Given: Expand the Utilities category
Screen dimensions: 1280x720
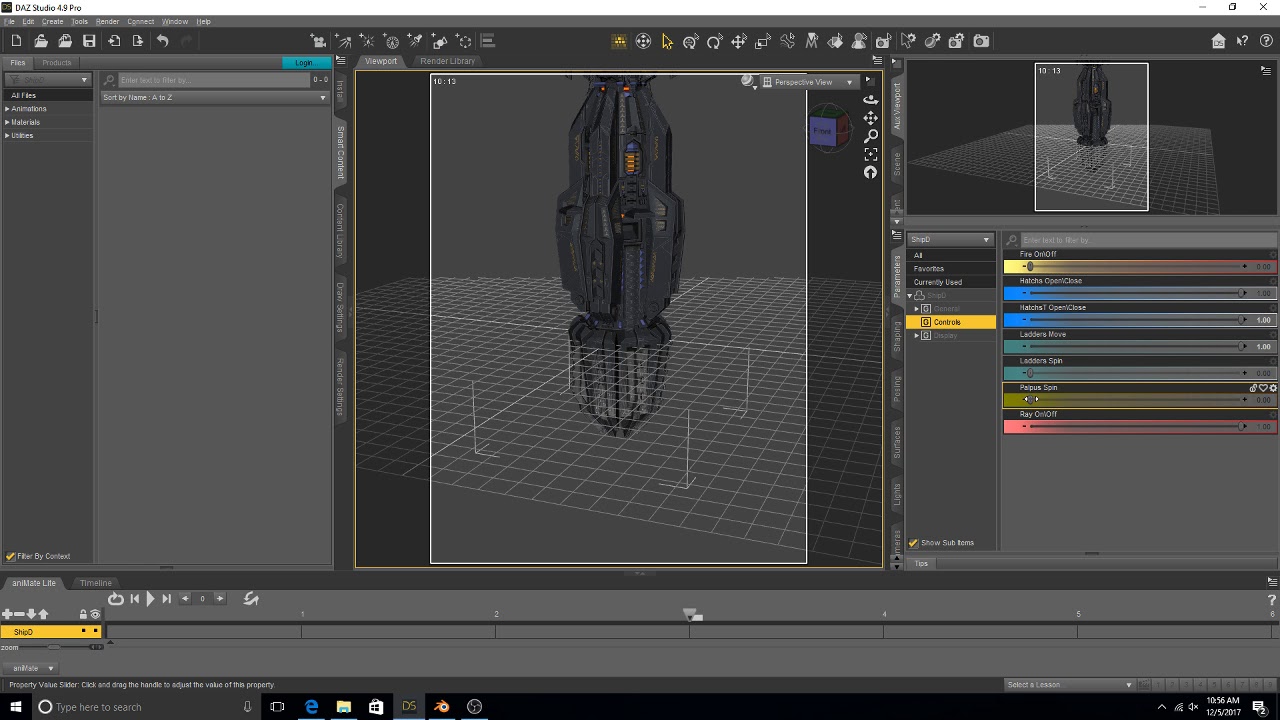Looking at the screenshot, I should coord(7,135).
